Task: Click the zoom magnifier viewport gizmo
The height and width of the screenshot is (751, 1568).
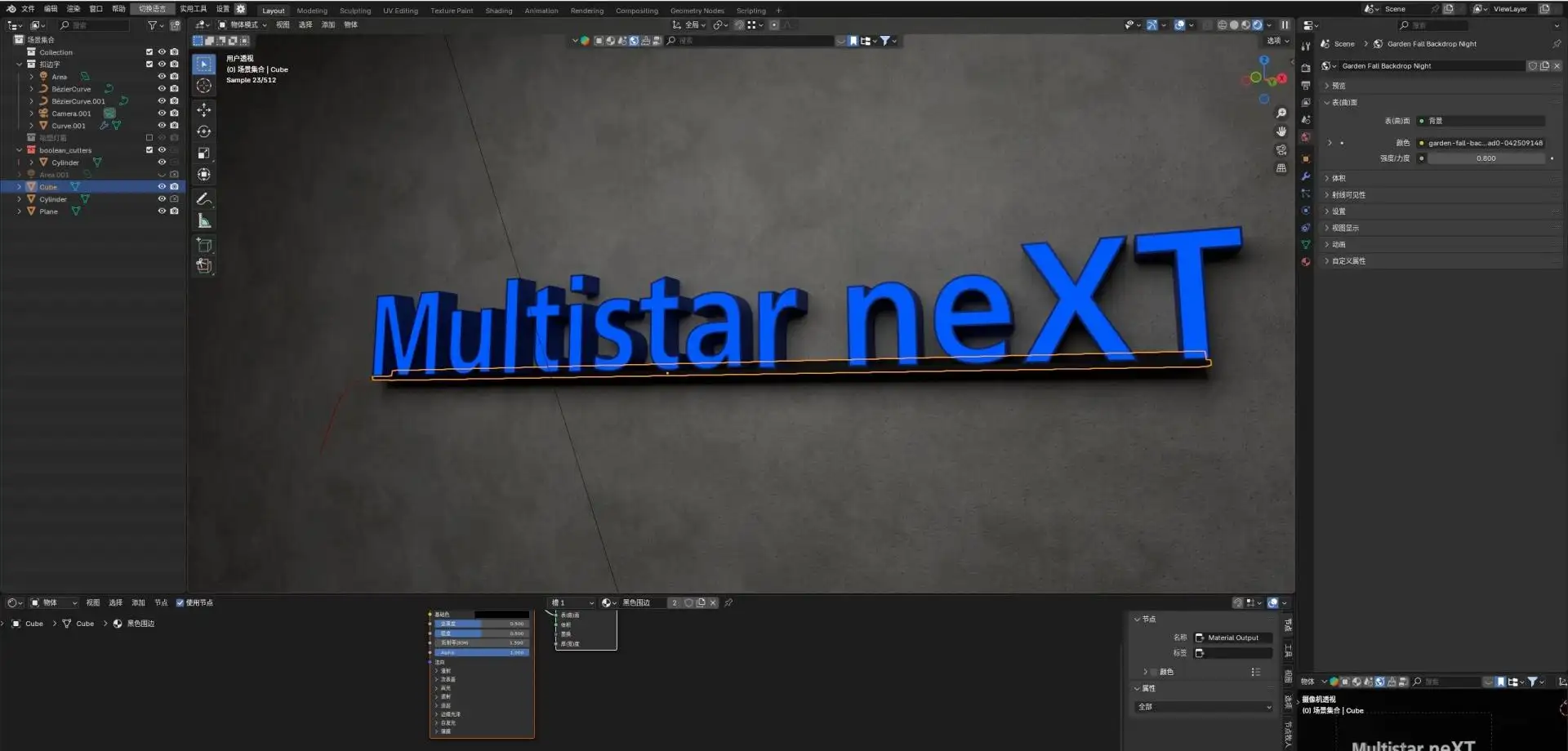Action: 1281,113
